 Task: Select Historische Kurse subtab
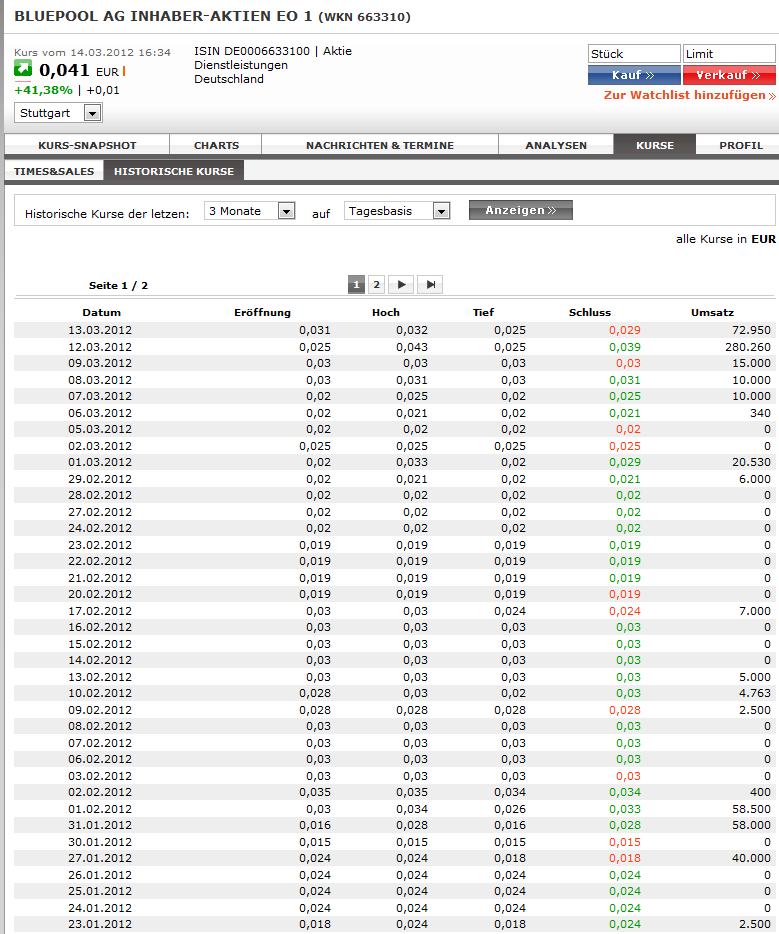[174, 171]
